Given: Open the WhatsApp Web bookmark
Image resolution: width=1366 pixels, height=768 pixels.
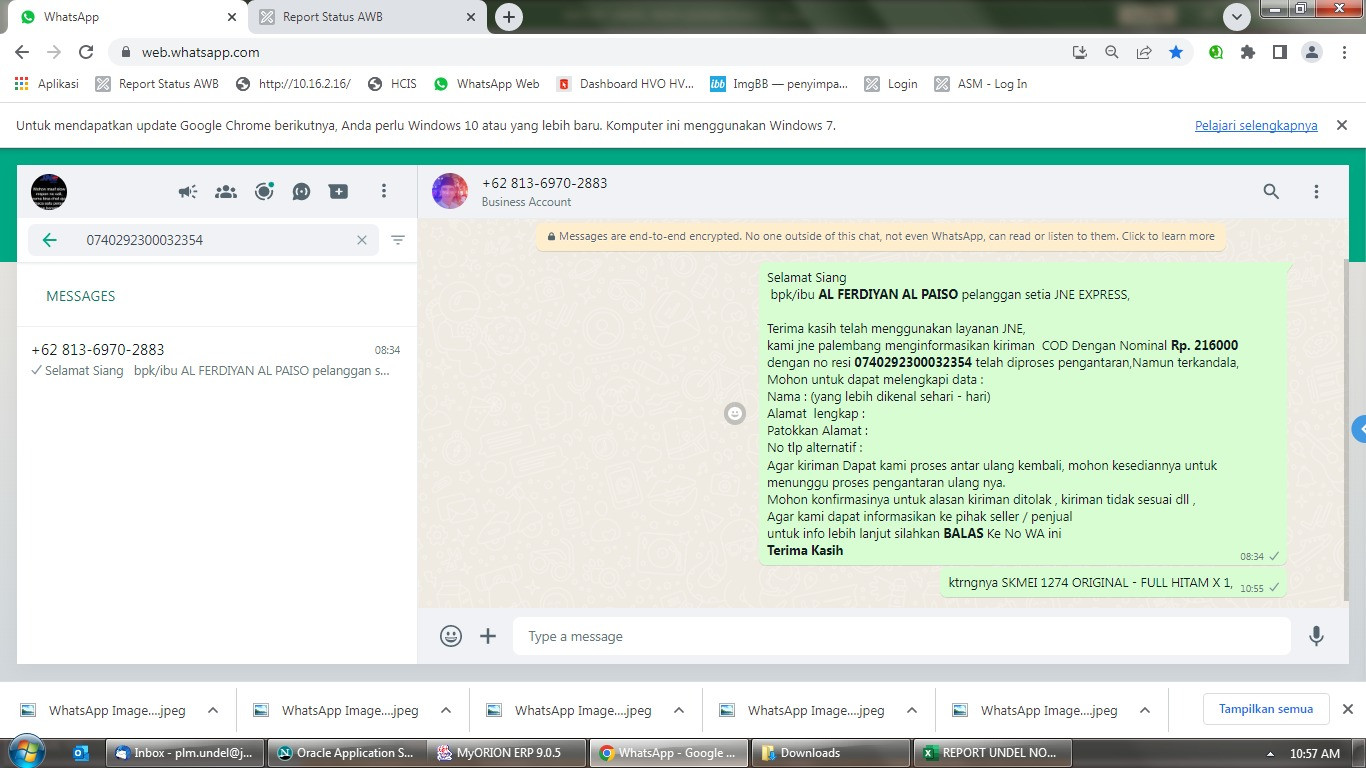Looking at the screenshot, I should [x=486, y=84].
